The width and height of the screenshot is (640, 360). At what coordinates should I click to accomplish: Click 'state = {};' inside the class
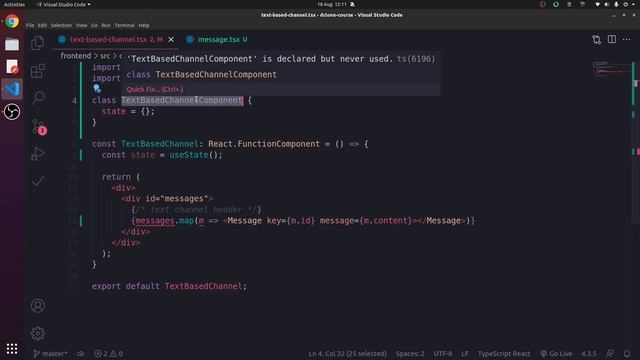click(128, 111)
